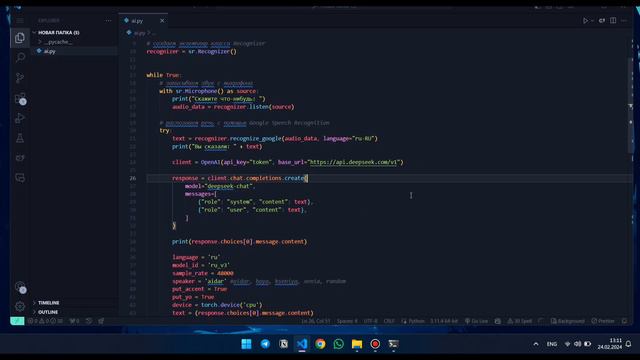Expand the __pycache__ folder
640x360 pixels.
coord(58,42)
